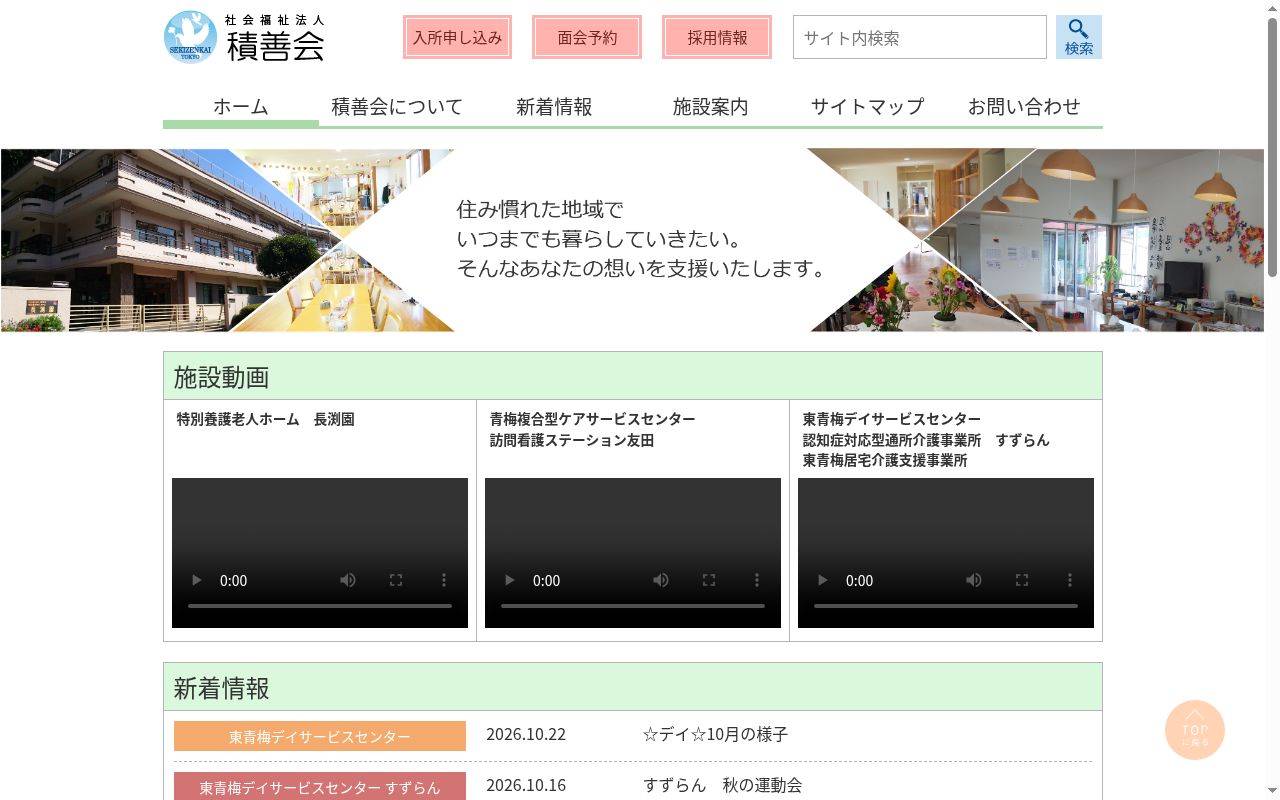Click the 面会予約 button
Image resolution: width=1280 pixels, height=800 pixels.
(x=587, y=37)
